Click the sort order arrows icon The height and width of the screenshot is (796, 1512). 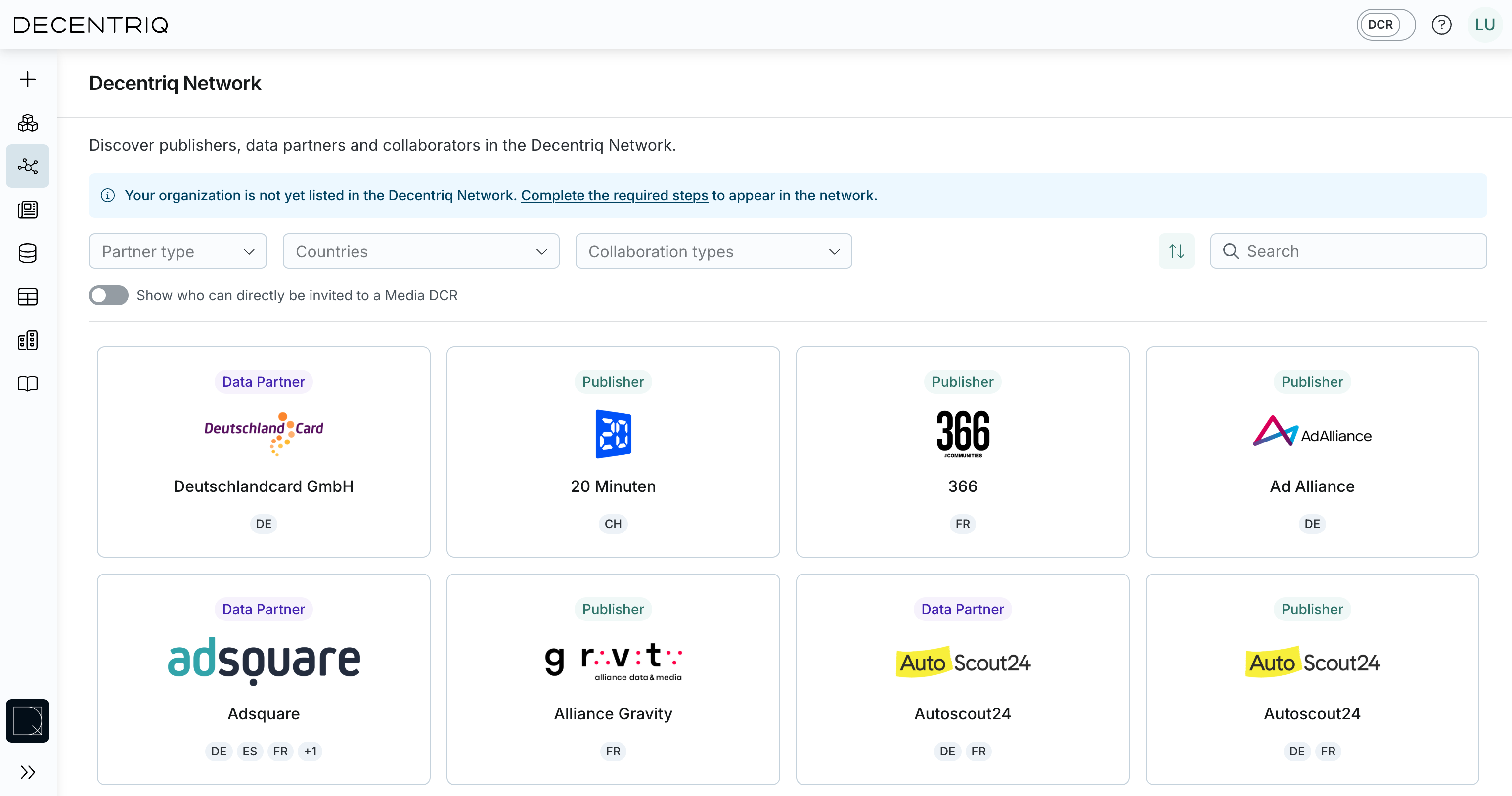[1176, 251]
